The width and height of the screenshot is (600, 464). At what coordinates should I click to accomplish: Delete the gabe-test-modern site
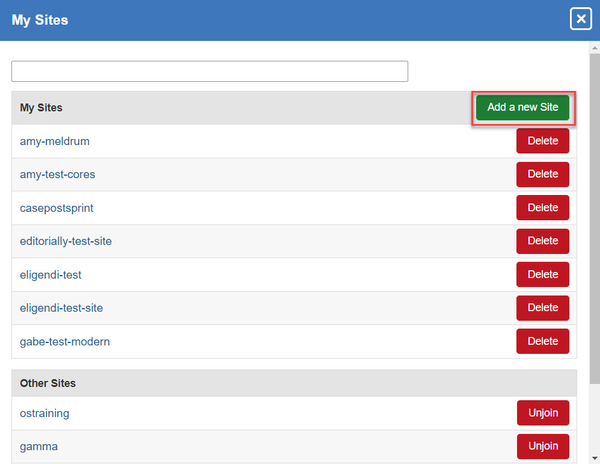tap(542, 341)
